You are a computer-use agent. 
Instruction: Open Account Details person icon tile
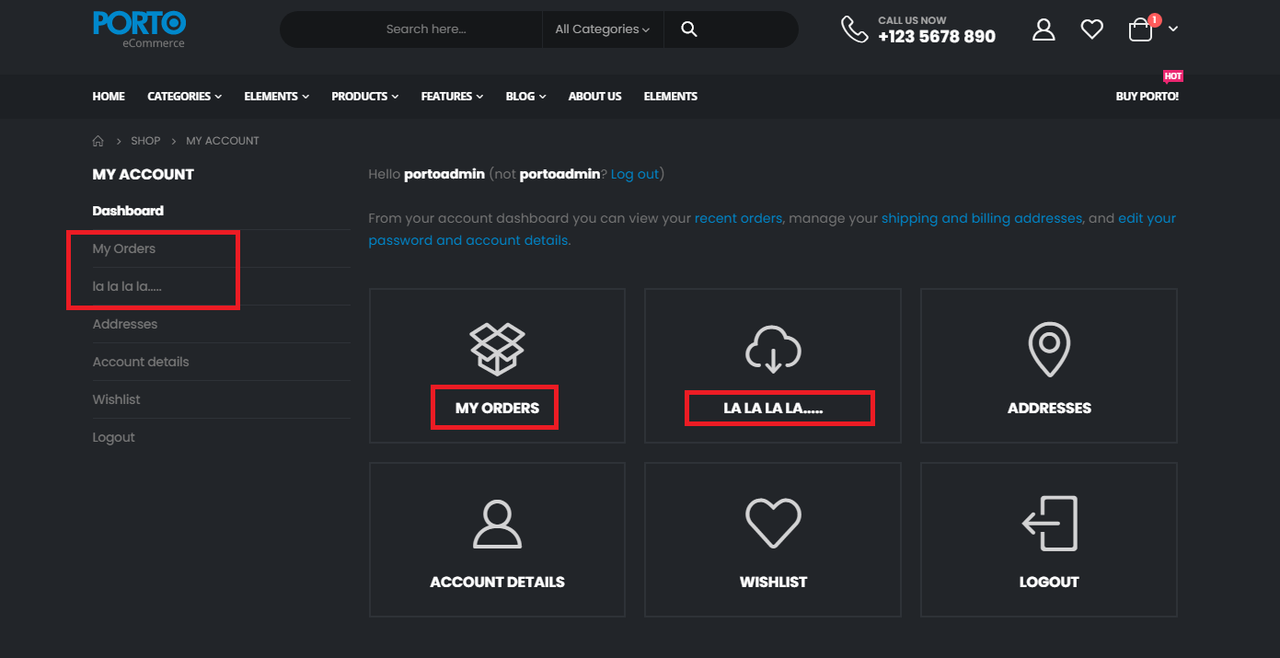pyautogui.click(x=497, y=524)
